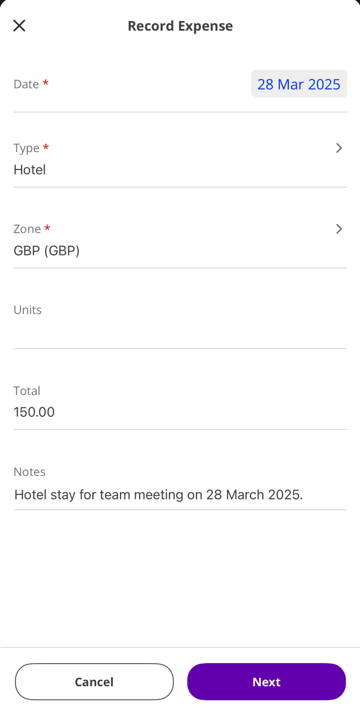Focus the empty Units input field
The image size is (360, 707).
pyautogui.click(x=180, y=332)
